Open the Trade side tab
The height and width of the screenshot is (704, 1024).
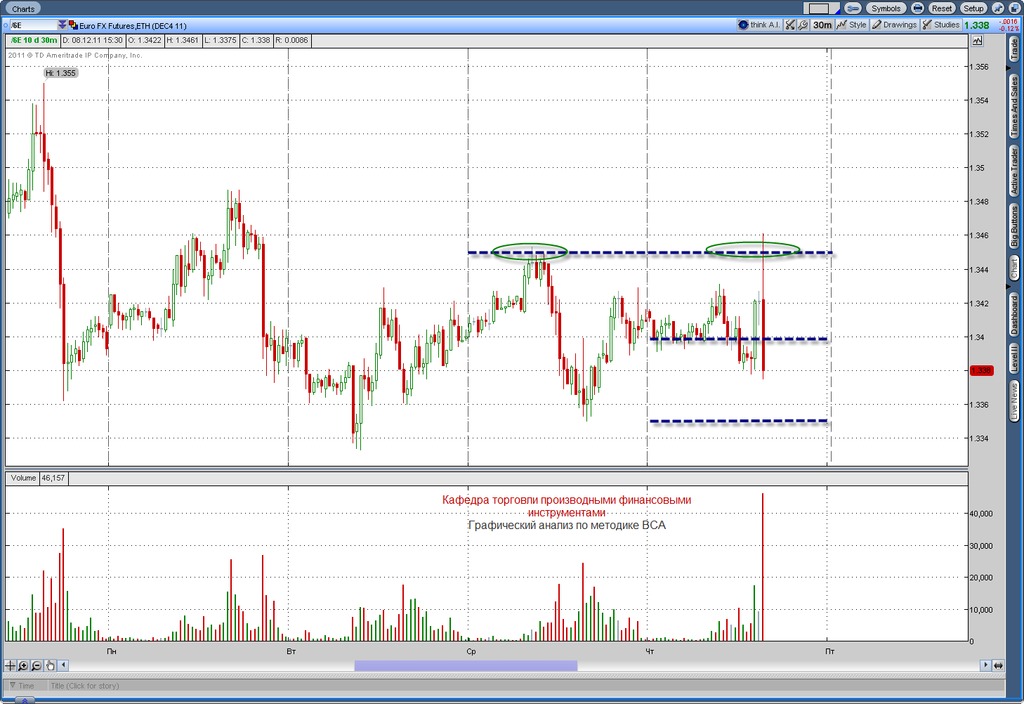pos(1014,50)
